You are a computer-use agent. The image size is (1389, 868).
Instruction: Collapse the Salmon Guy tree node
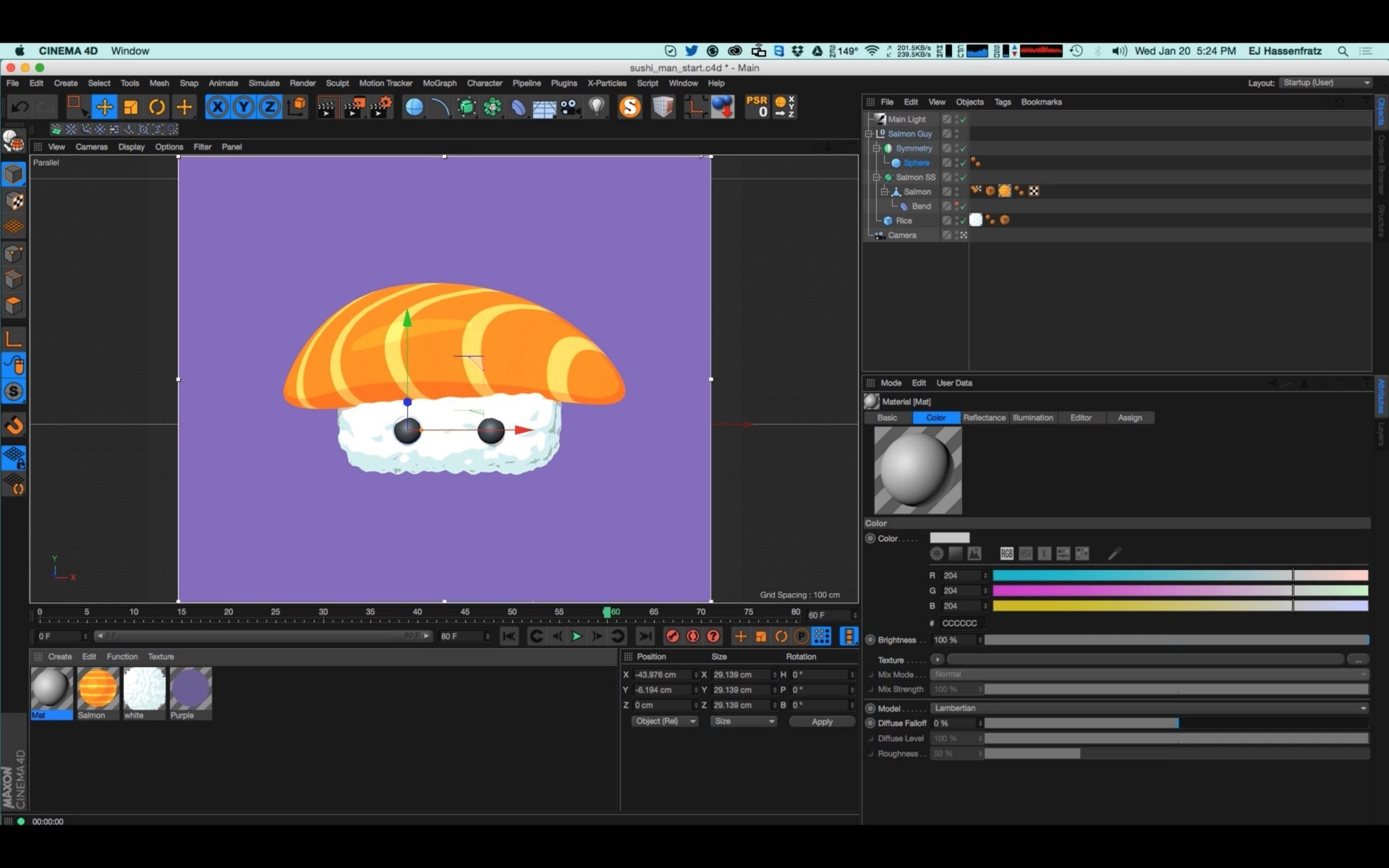[869, 134]
